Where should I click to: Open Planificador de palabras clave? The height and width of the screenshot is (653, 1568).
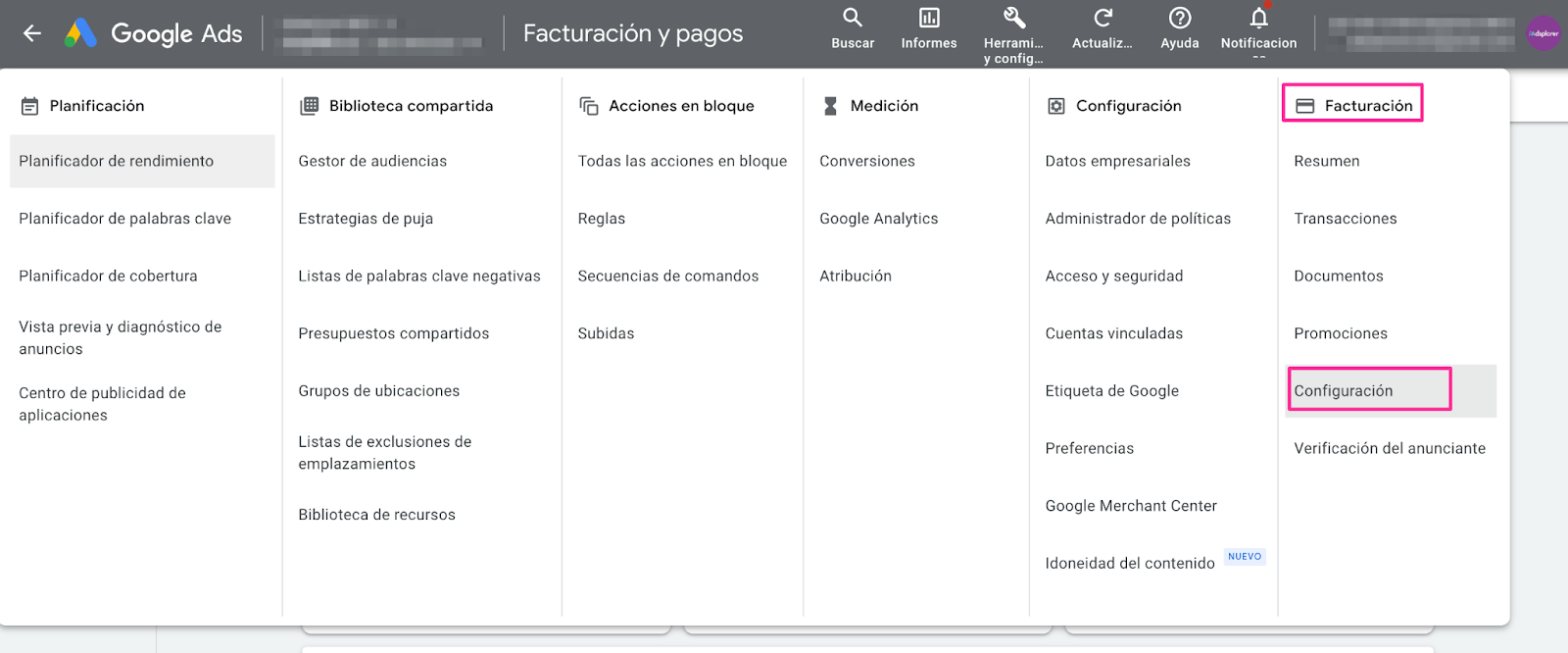click(125, 219)
